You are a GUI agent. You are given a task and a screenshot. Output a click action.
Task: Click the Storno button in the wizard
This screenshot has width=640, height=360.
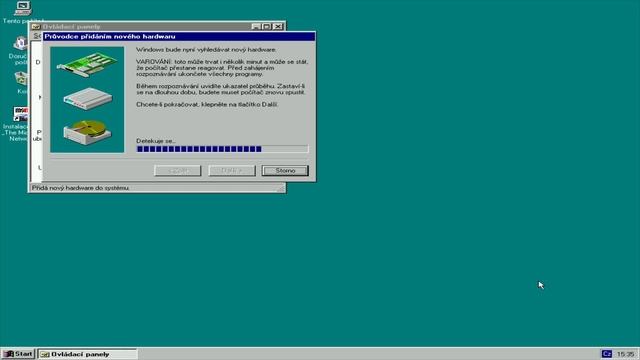(x=285, y=171)
